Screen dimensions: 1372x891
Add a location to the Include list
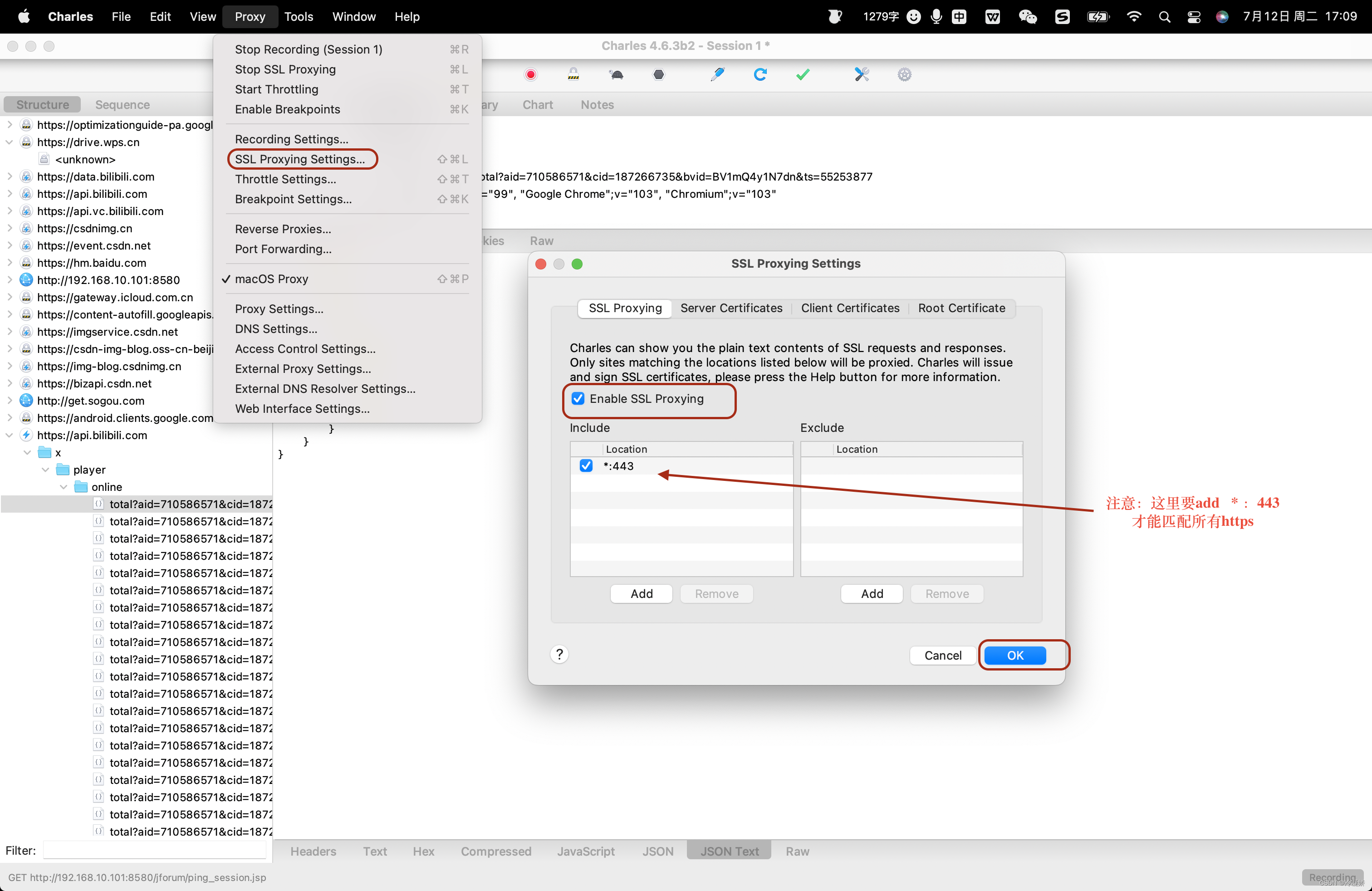coord(641,593)
